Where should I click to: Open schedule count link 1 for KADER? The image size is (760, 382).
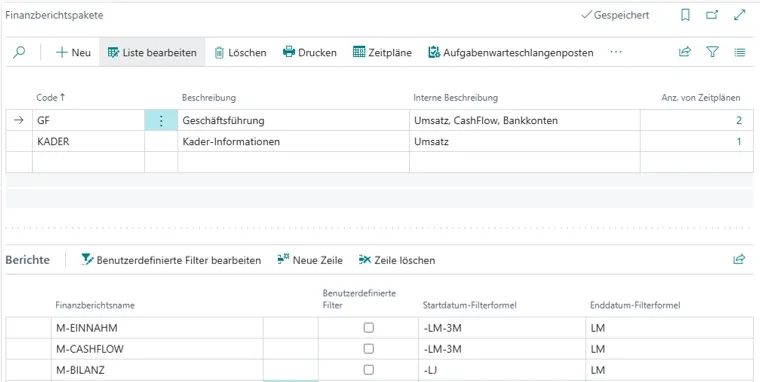point(739,142)
